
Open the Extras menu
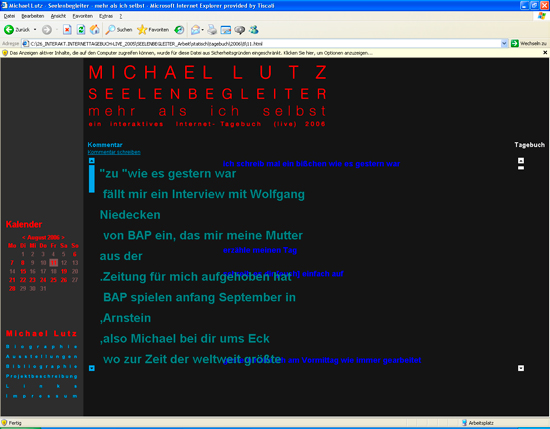click(106, 16)
